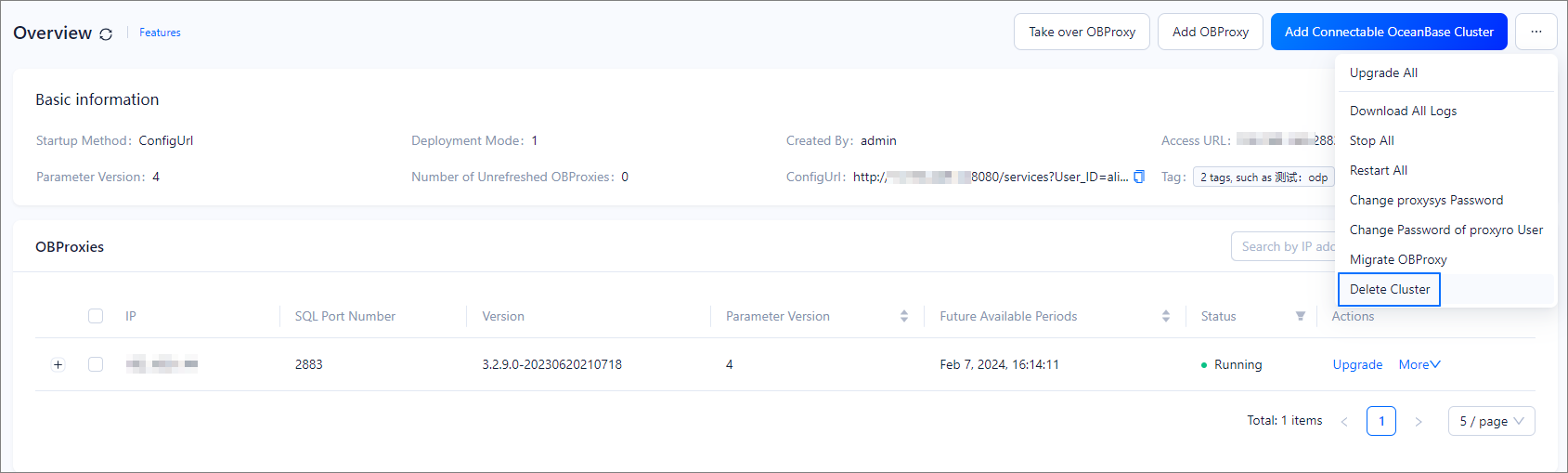The height and width of the screenshot is (473, 1568).
Task: Open the Features link
Action: pos(160,33)
